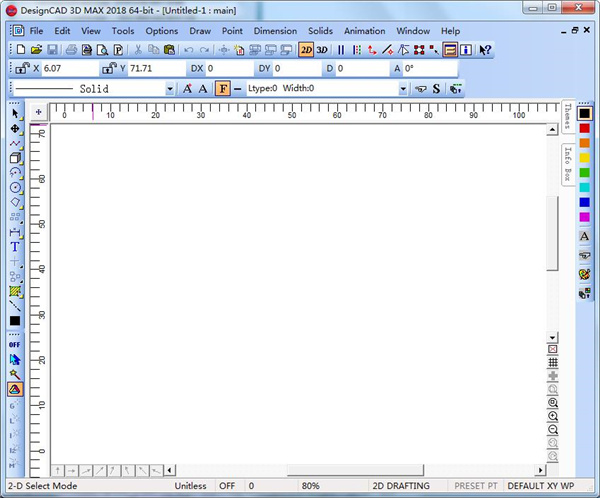Expand the Solid line style dropdown
600x498 pixels.
click(169, 89)
